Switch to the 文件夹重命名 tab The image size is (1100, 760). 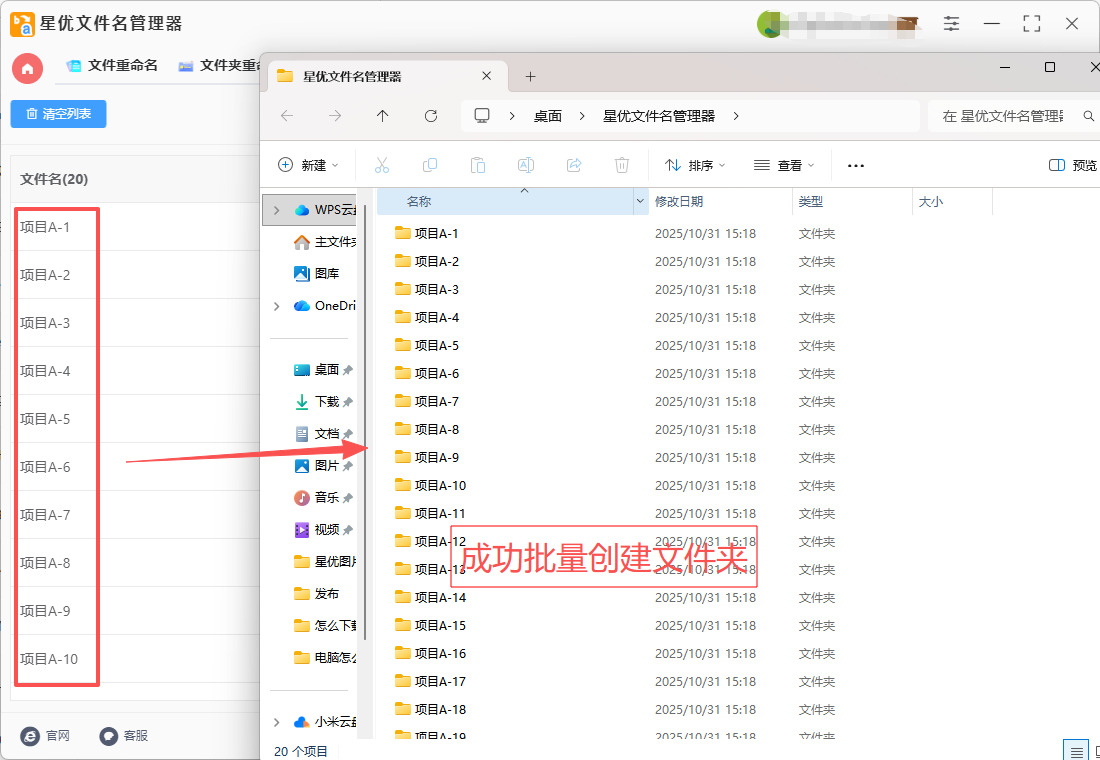(x=218, y=66)
